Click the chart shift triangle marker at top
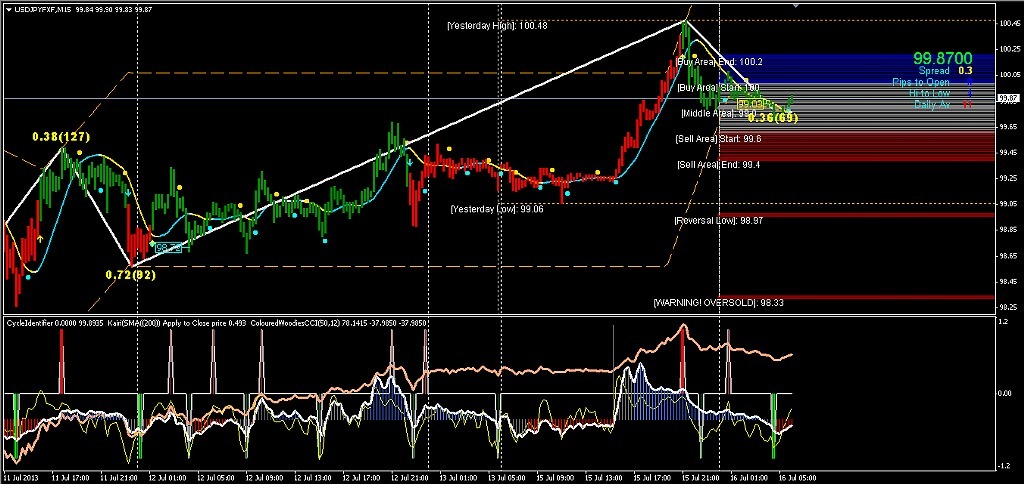Viewport: 1024px width, 484px height. [795, 5]
